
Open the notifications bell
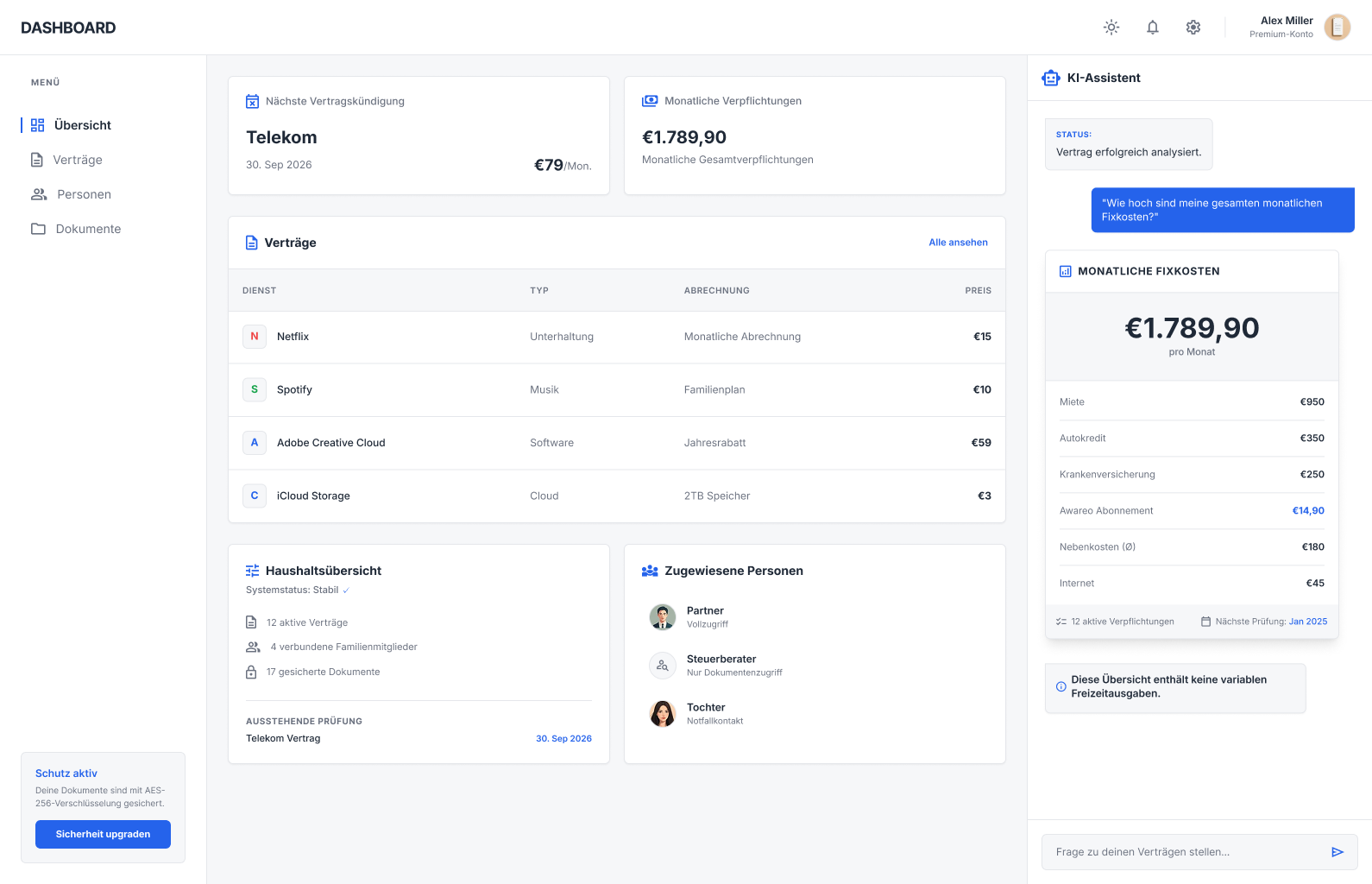coord(1153,28)
